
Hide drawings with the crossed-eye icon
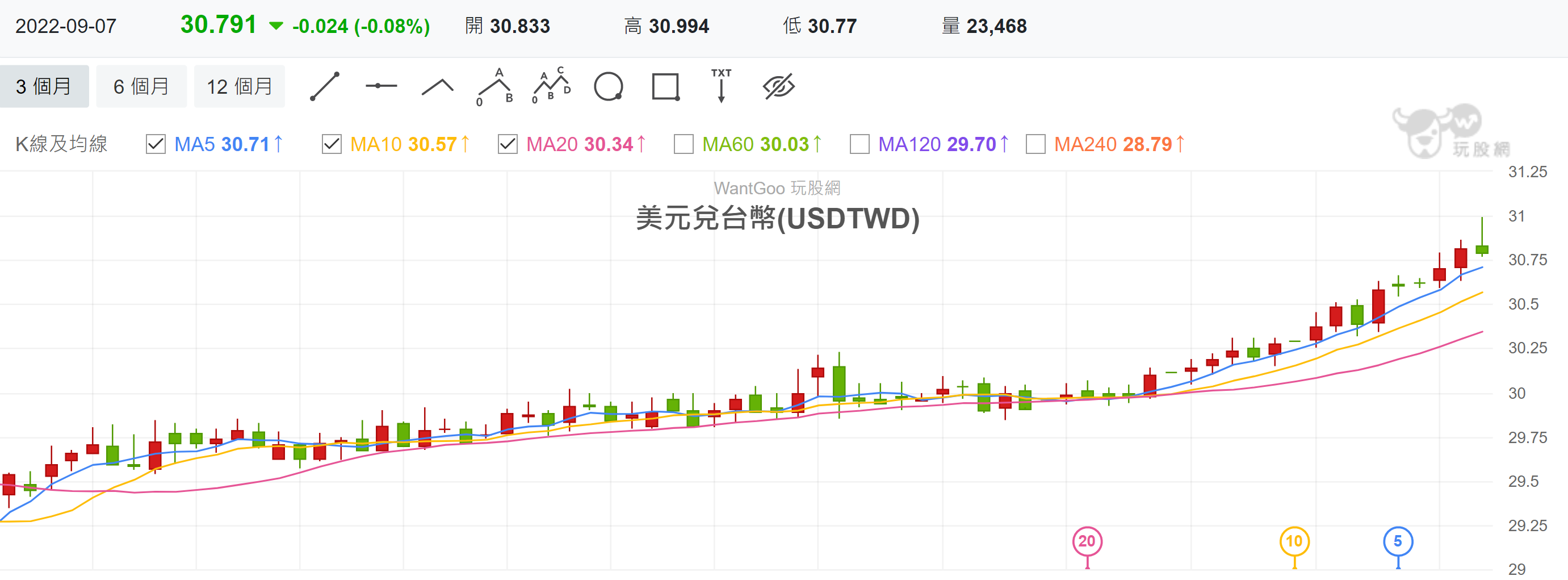(778, 86)
